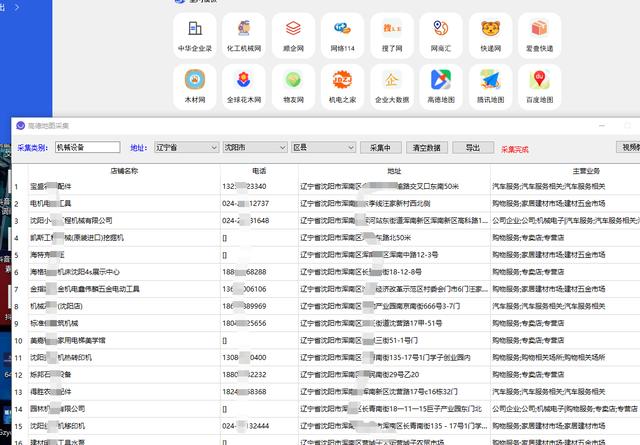Click the 地址 column header

[x=394, y=171]
